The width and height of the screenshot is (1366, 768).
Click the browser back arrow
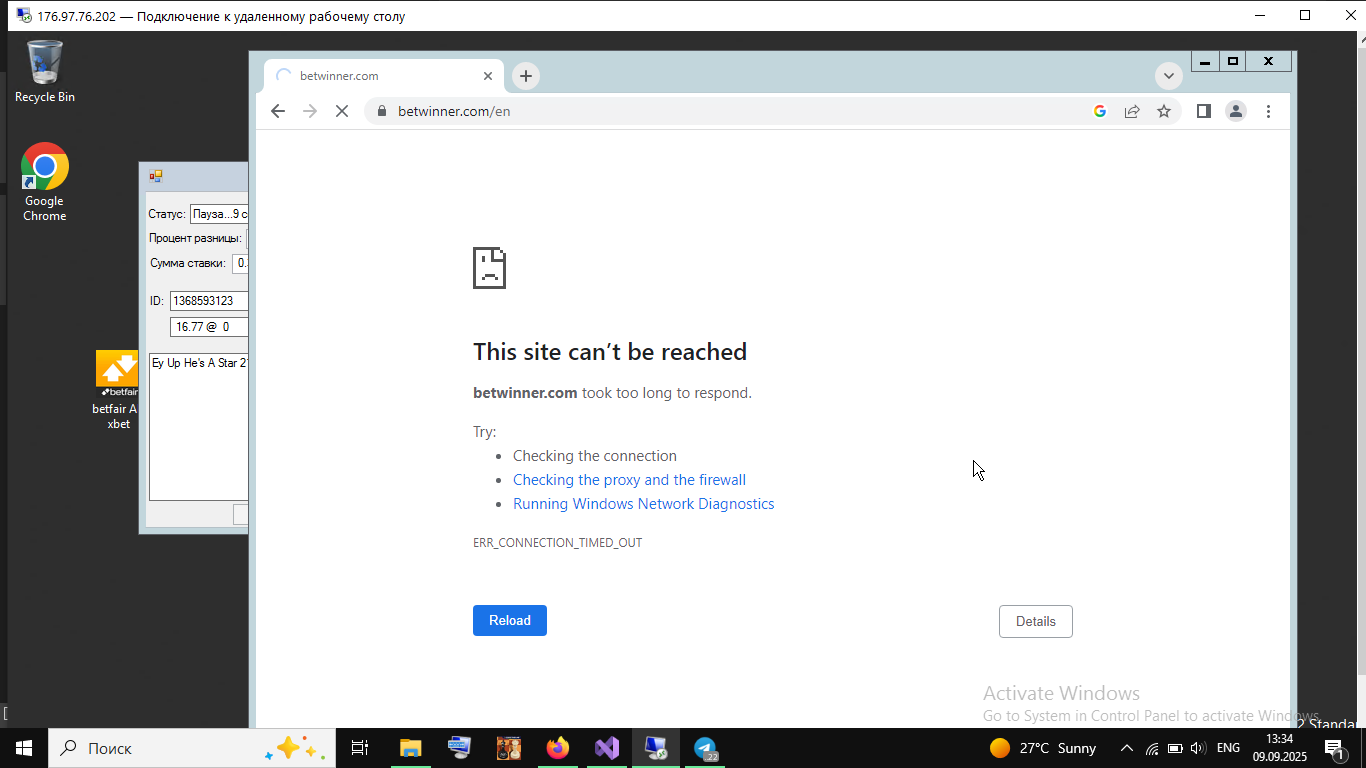(278, 111)
